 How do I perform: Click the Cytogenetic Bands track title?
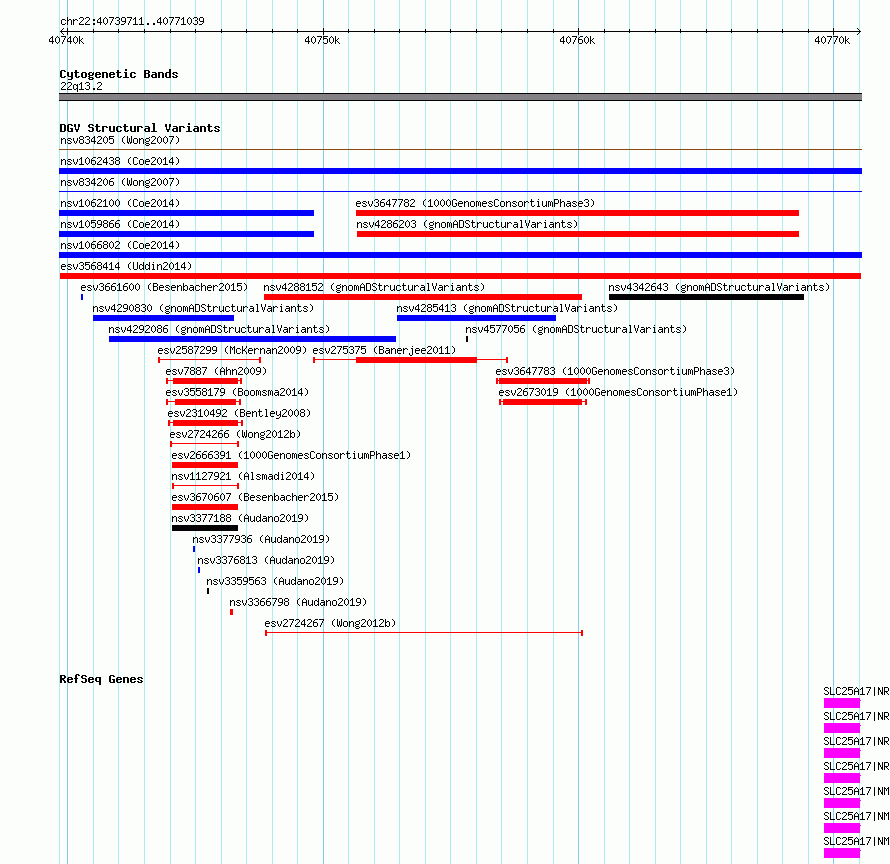119,74
